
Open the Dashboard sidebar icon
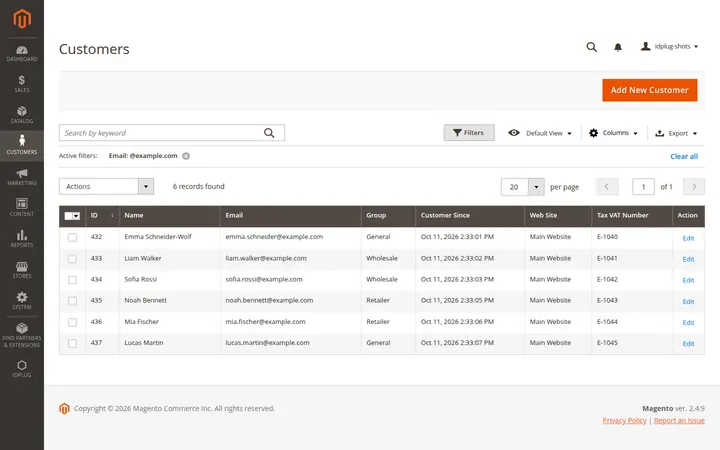(22, 54)
